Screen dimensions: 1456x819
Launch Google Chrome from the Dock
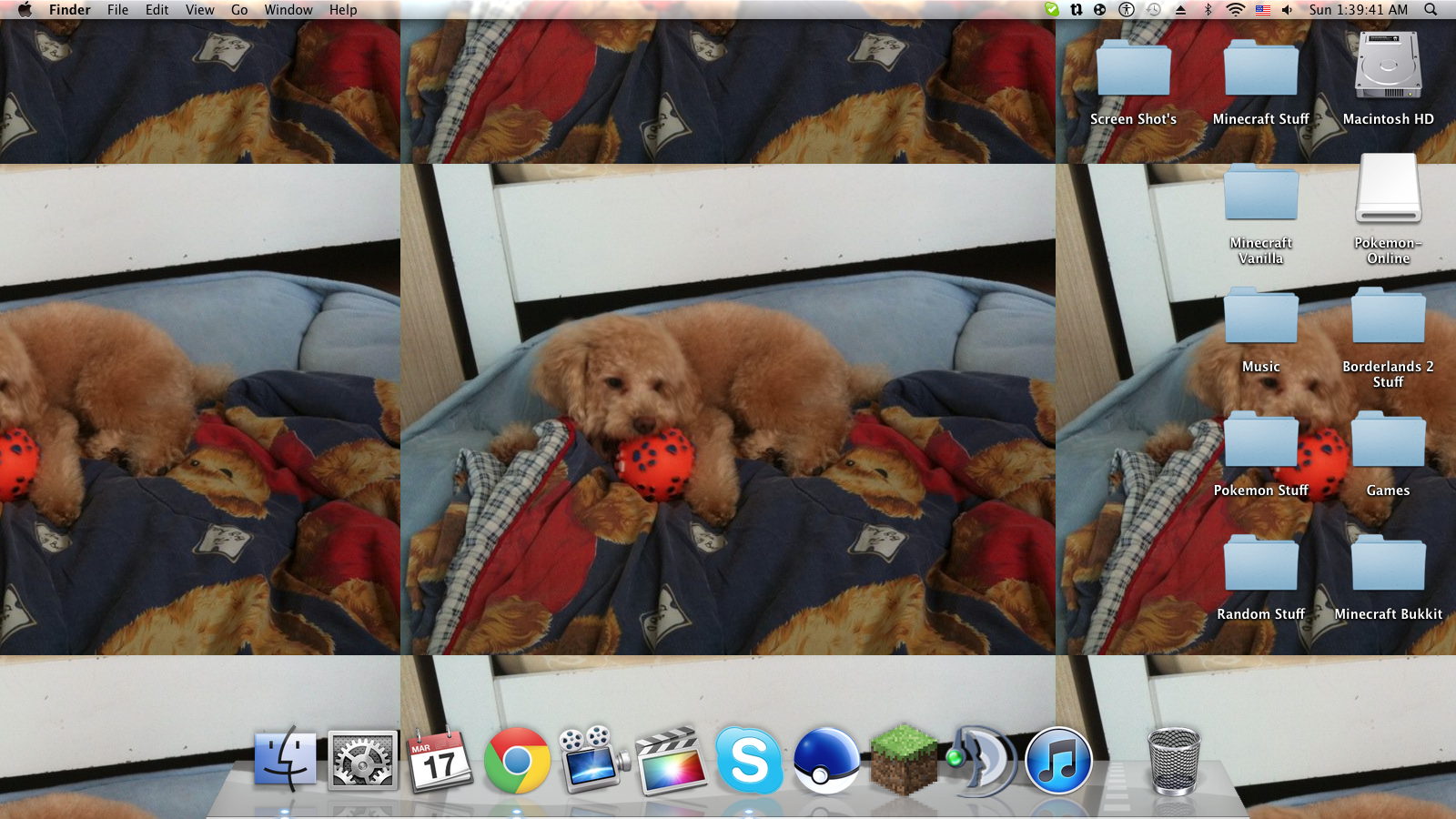[517, 760]
